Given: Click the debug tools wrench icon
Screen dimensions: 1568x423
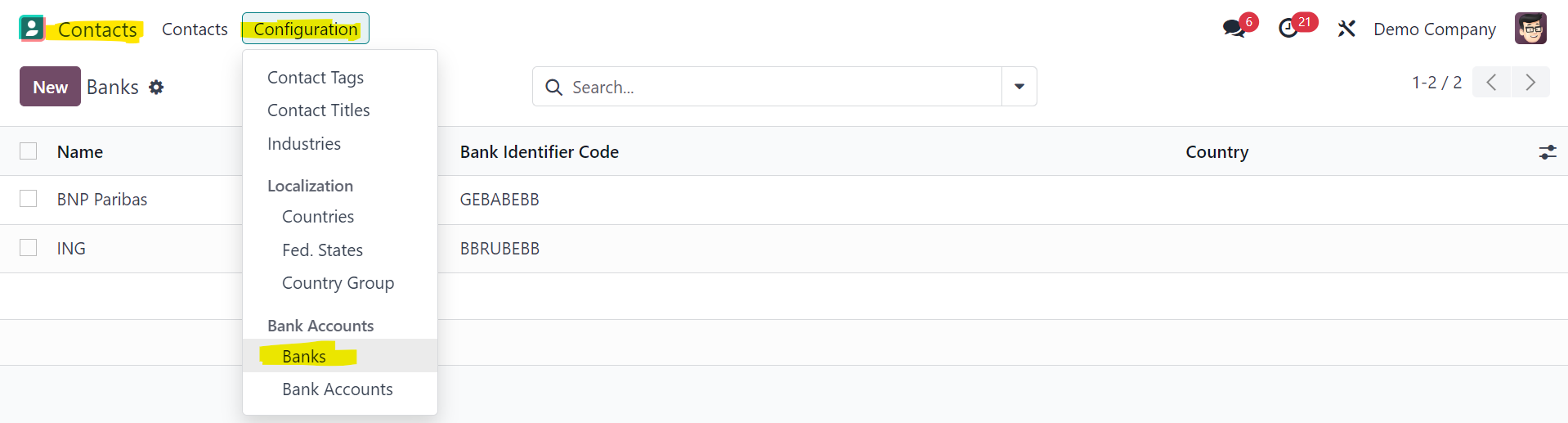Looking at the screenshot, I should [1346, 29].
